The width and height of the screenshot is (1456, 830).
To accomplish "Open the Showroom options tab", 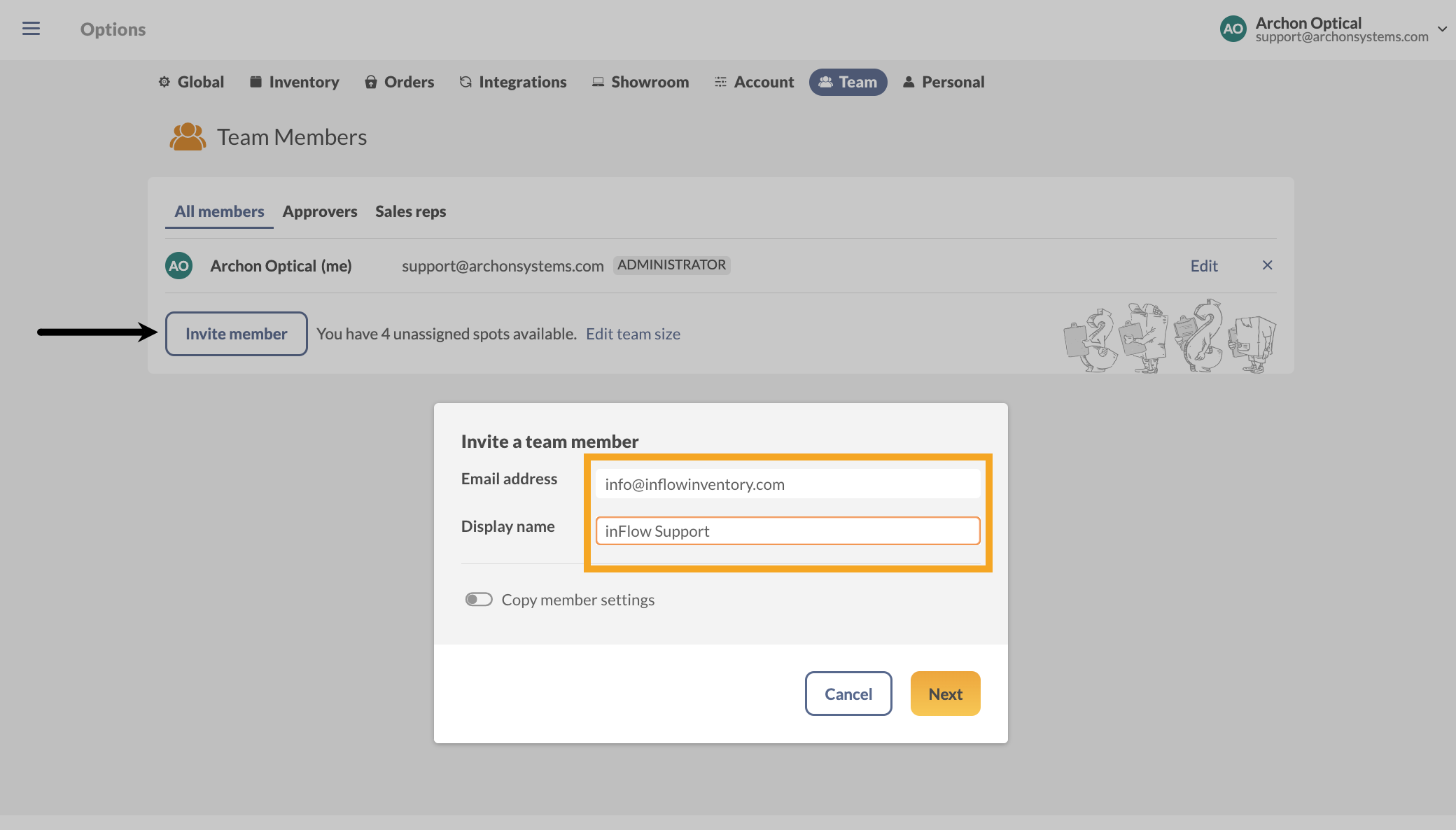I will (640, 82).
